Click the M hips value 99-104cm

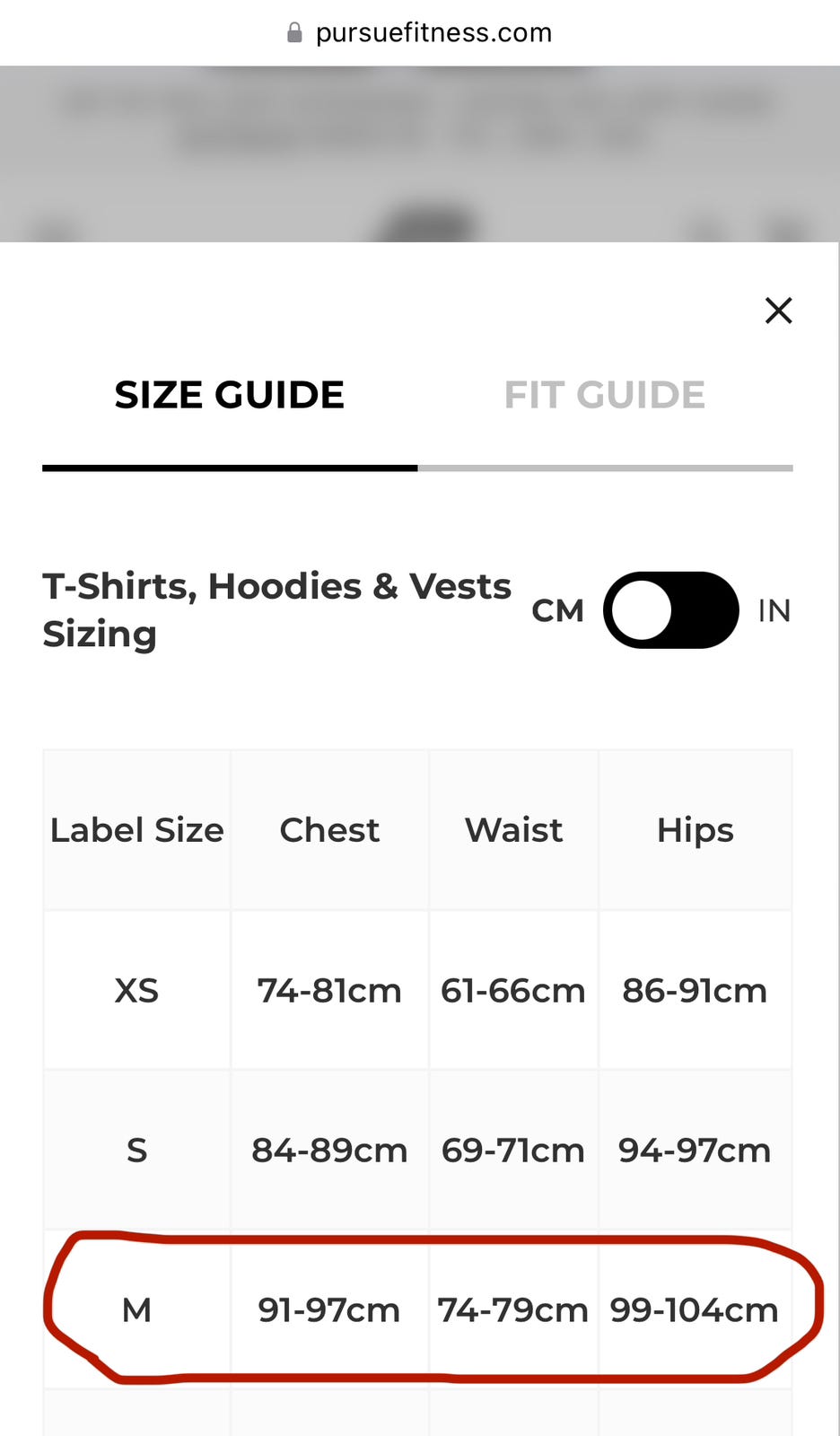pos(694,1310)
